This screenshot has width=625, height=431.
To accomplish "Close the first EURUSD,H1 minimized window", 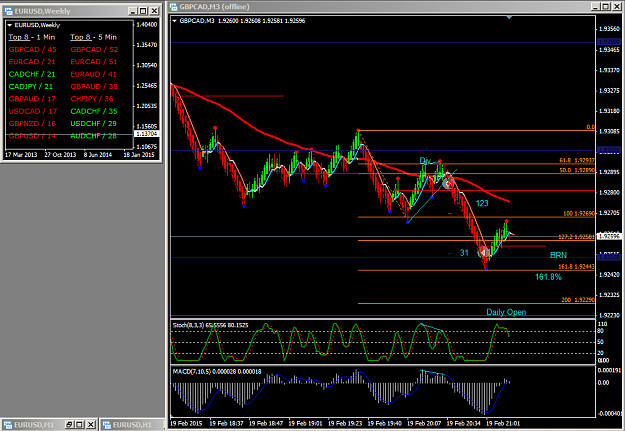I will [91, 424].
